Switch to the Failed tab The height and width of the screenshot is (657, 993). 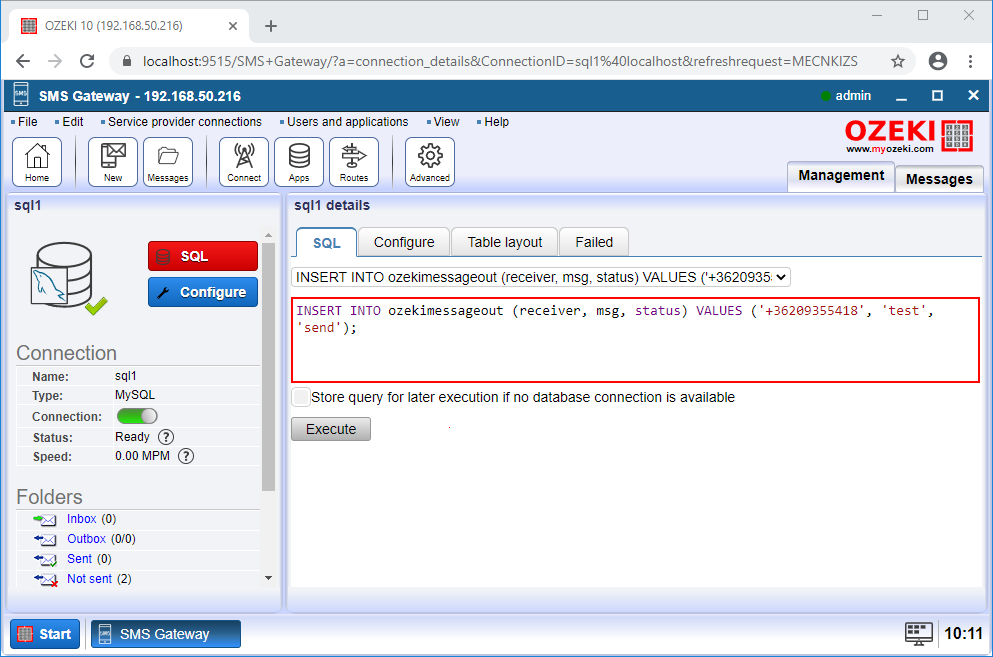(594, 242)
